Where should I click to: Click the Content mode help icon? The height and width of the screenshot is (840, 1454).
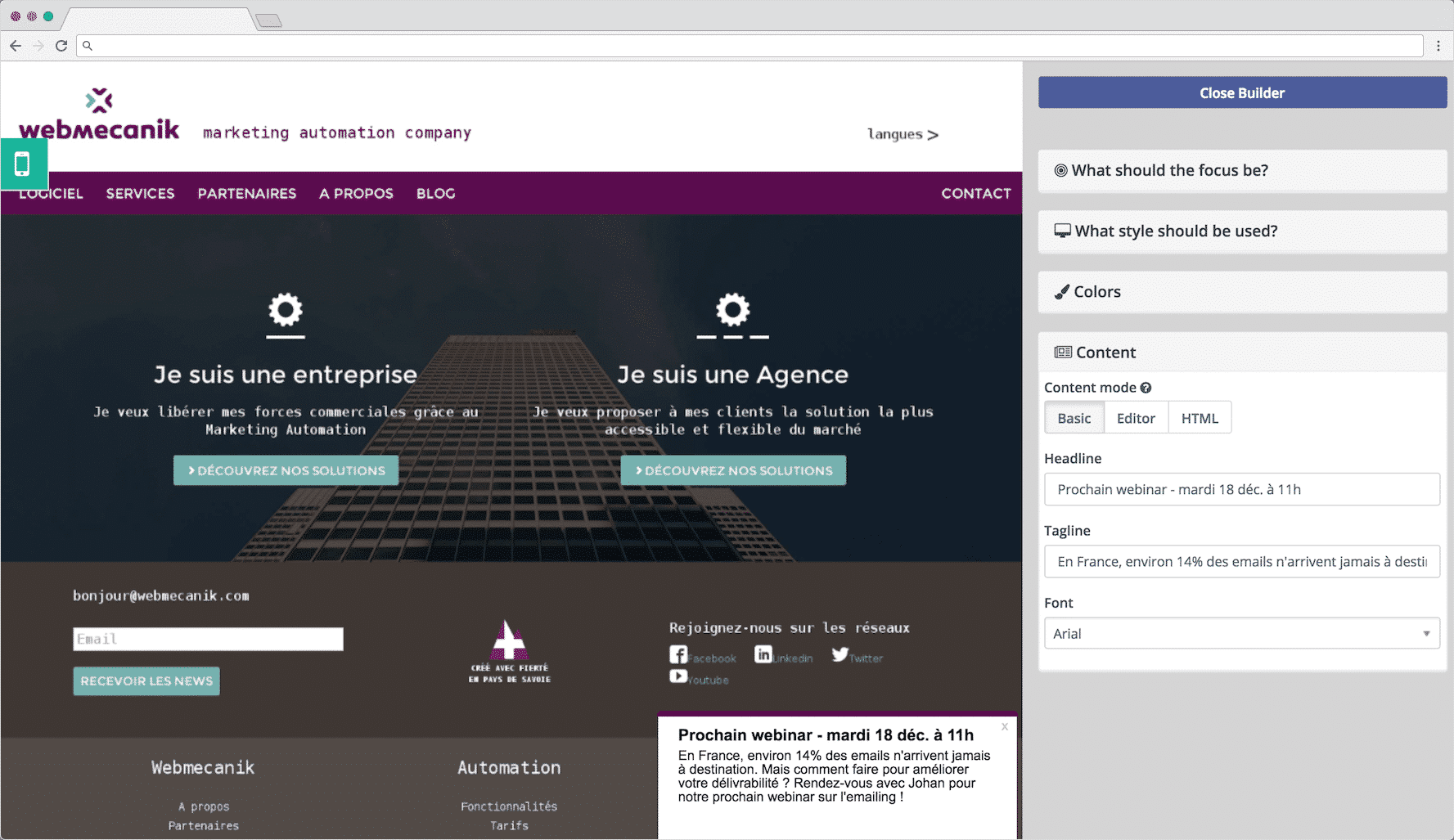1146,388
